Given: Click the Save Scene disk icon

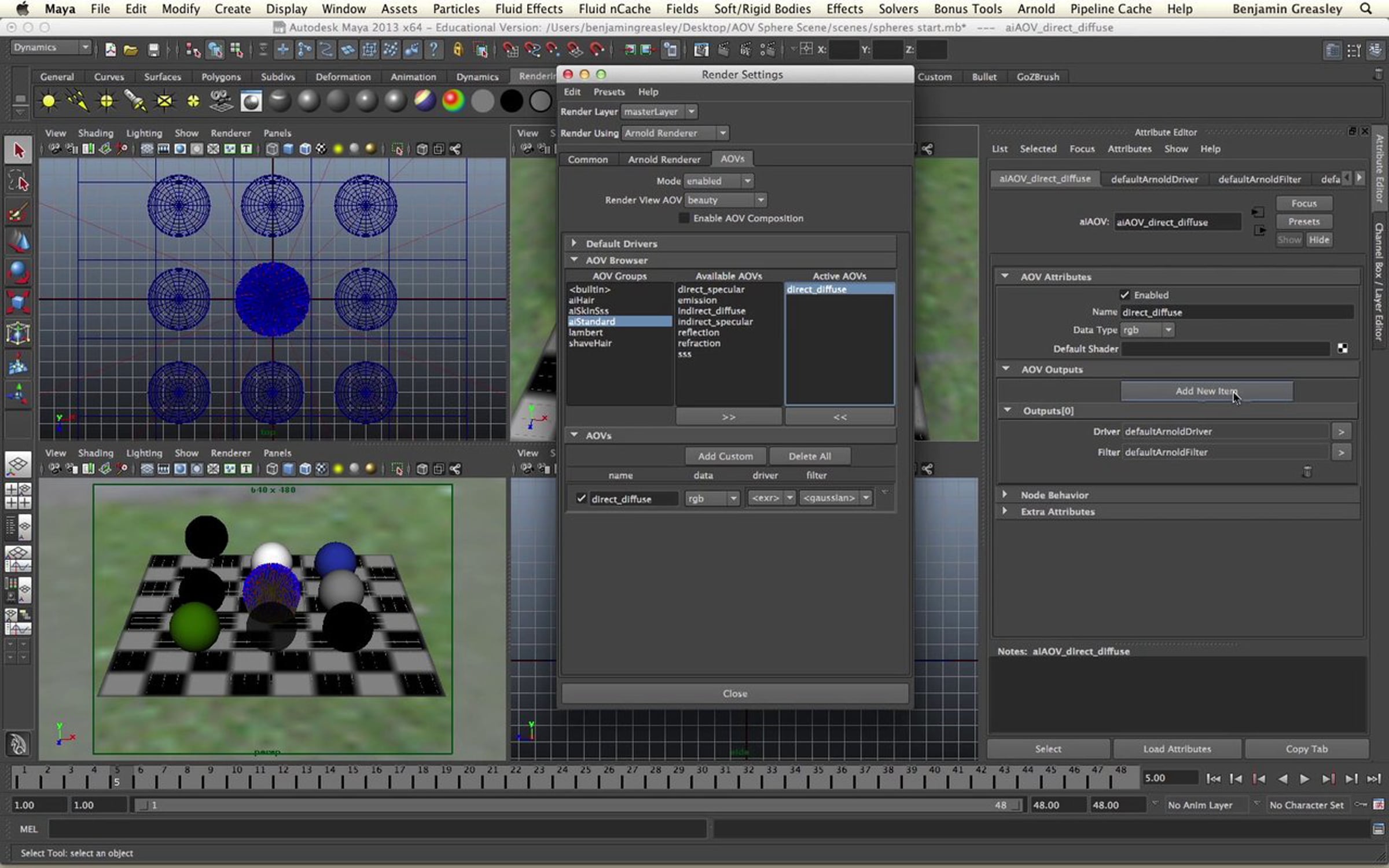Looking at the screenshot, I should tap(153, 50).
